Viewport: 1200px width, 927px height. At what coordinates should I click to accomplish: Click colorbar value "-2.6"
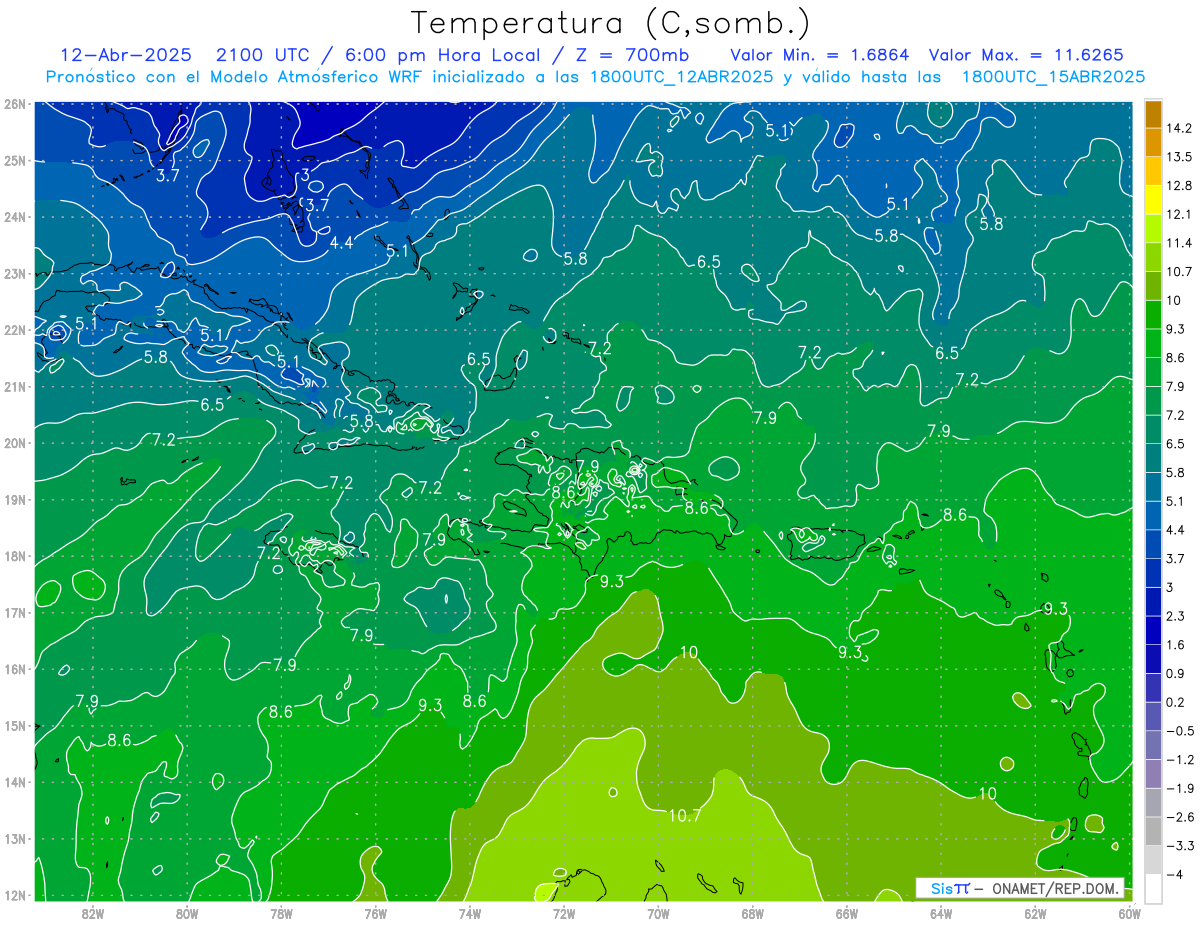click(x=1179, y=817)
